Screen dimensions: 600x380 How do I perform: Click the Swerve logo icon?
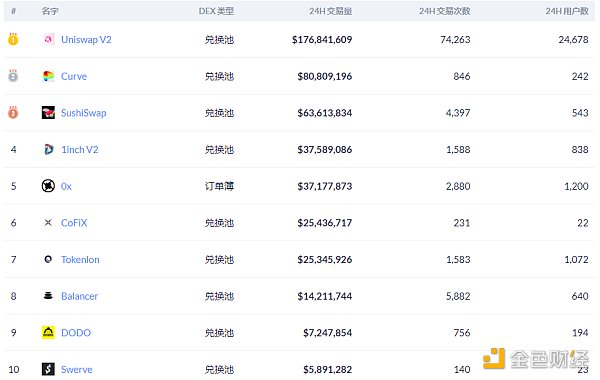pyautogui.click(x=48, y=369)
